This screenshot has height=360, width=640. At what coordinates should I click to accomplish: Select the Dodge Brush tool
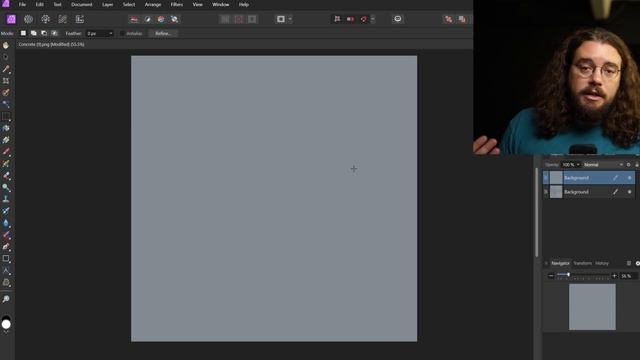tap(6, 187)
